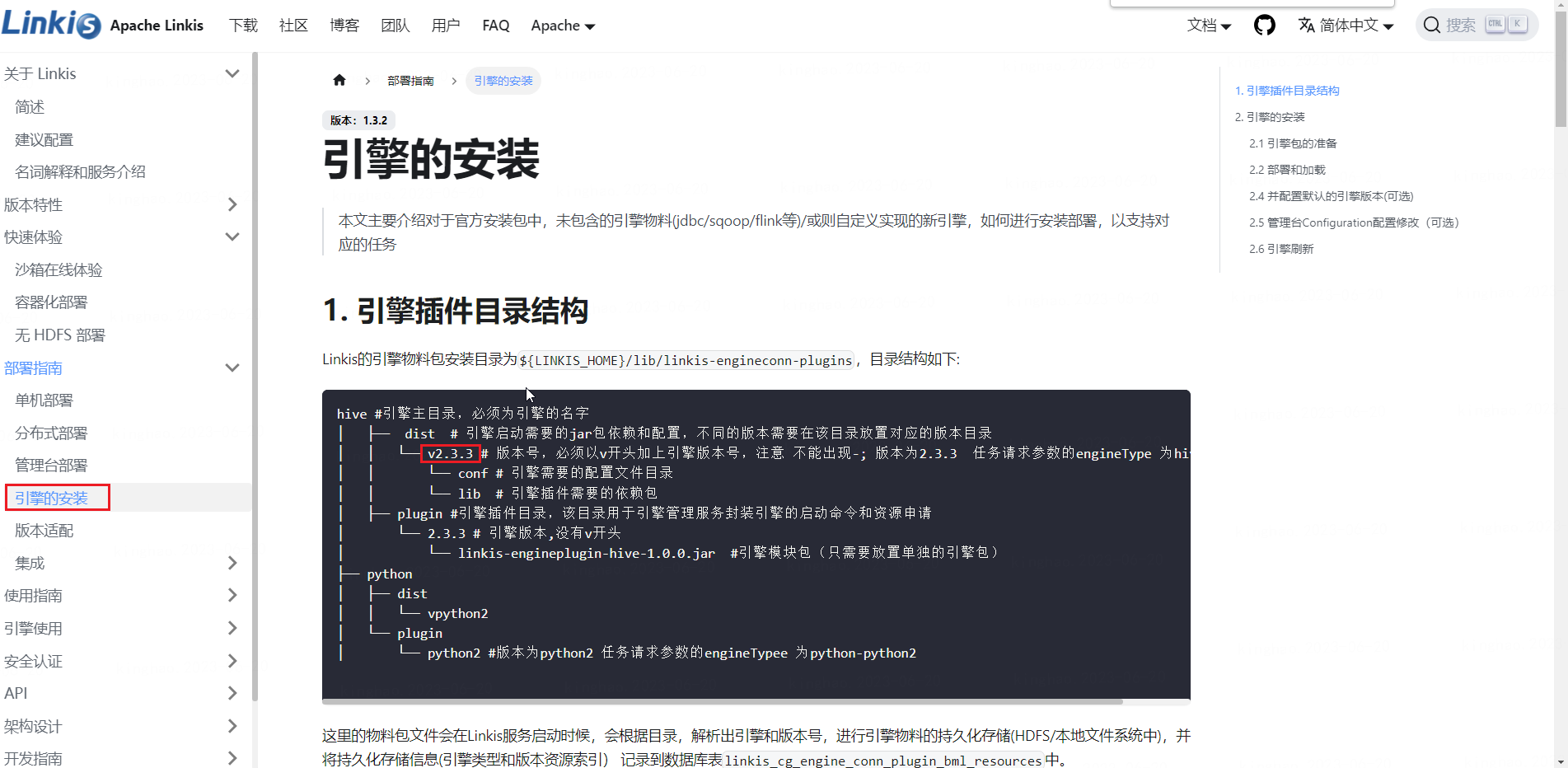Open the GitHub repository icon
This screenshot has height=768, width=1568.
1264,26
